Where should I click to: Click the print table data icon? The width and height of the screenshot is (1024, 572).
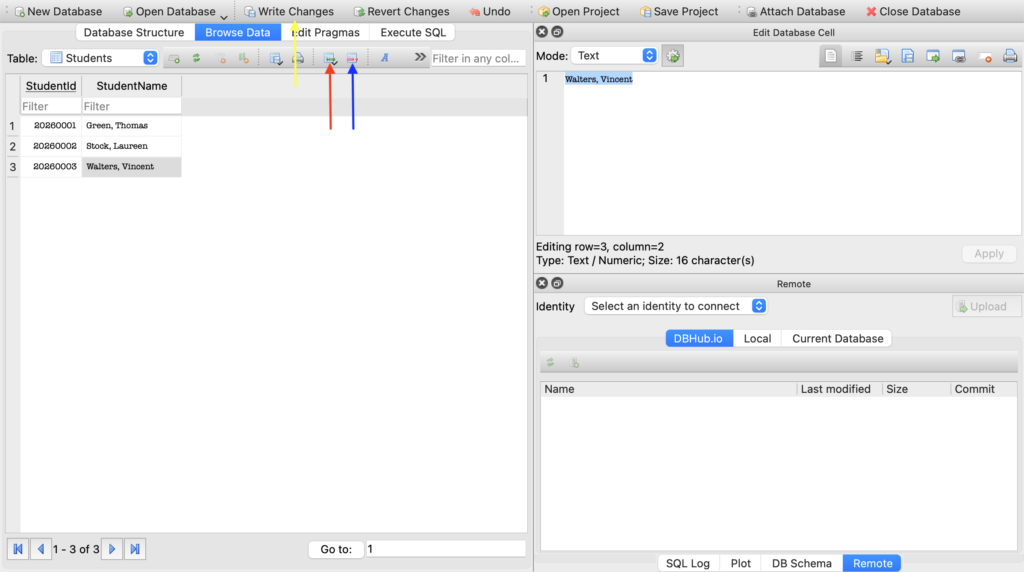click(298, 59)
